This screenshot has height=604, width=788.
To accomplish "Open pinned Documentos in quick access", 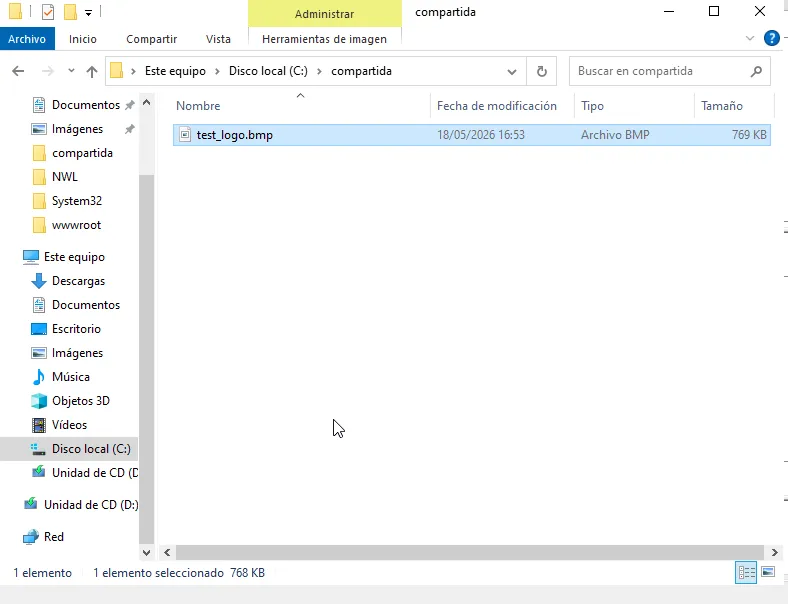I will tap(86, 105).
